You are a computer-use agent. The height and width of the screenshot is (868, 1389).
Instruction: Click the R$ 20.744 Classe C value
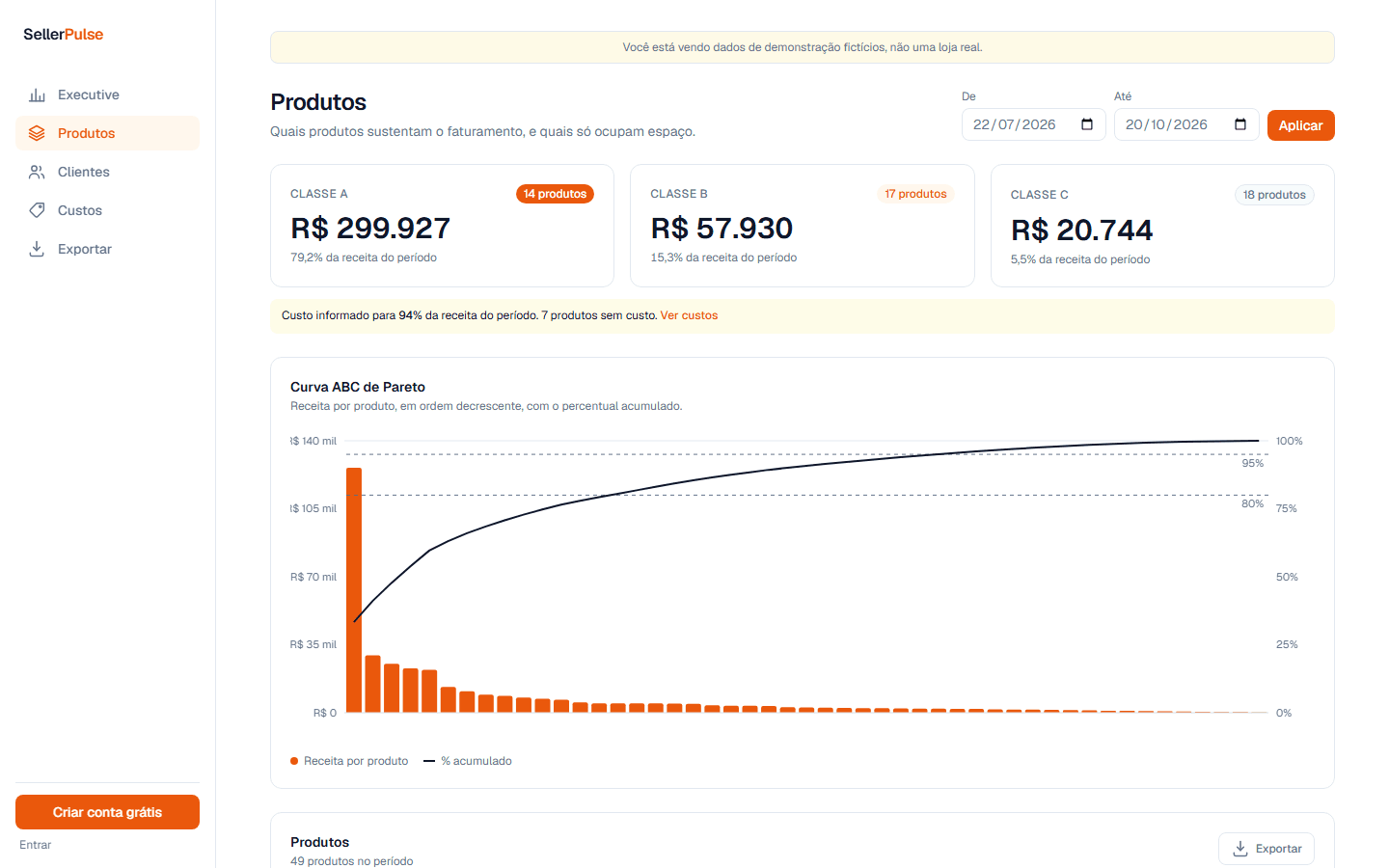[x=1081, y=230]
